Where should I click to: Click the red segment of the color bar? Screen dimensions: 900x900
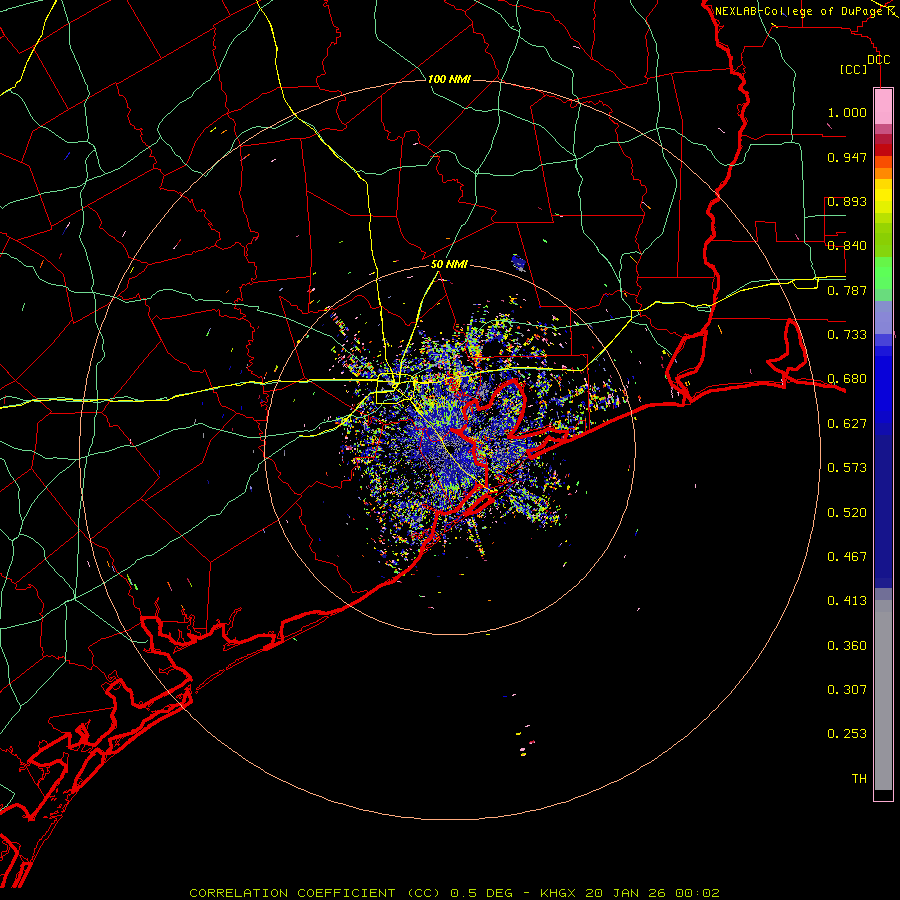[883, 149]
